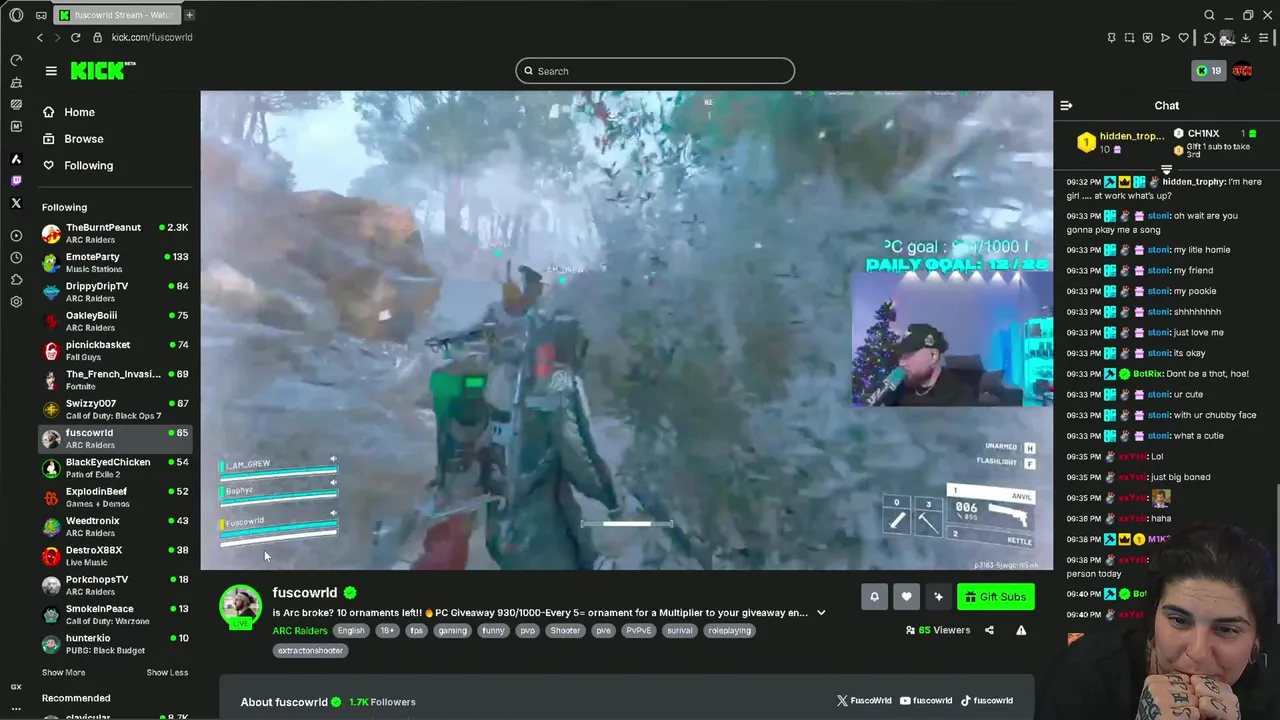1280x720 pixels.
Task: Open TheBurntPeanut channel
Action: click(115, 234)
